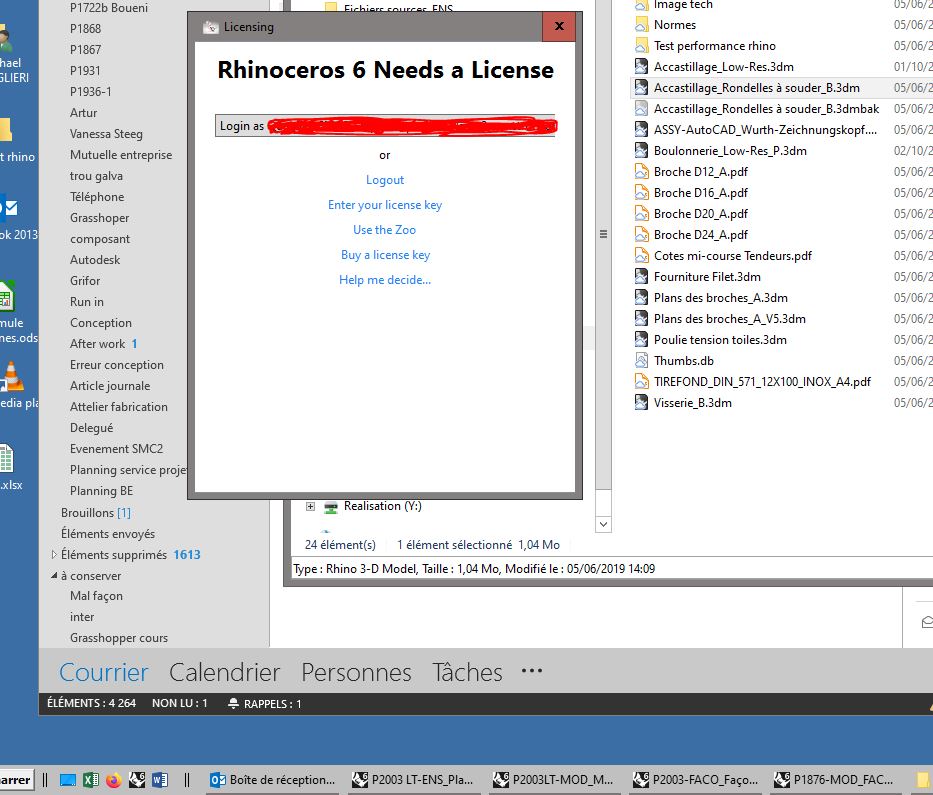Select ASSY-AutoCAD_Wurth-Zeichnungskopf file icon

point(641,129)
